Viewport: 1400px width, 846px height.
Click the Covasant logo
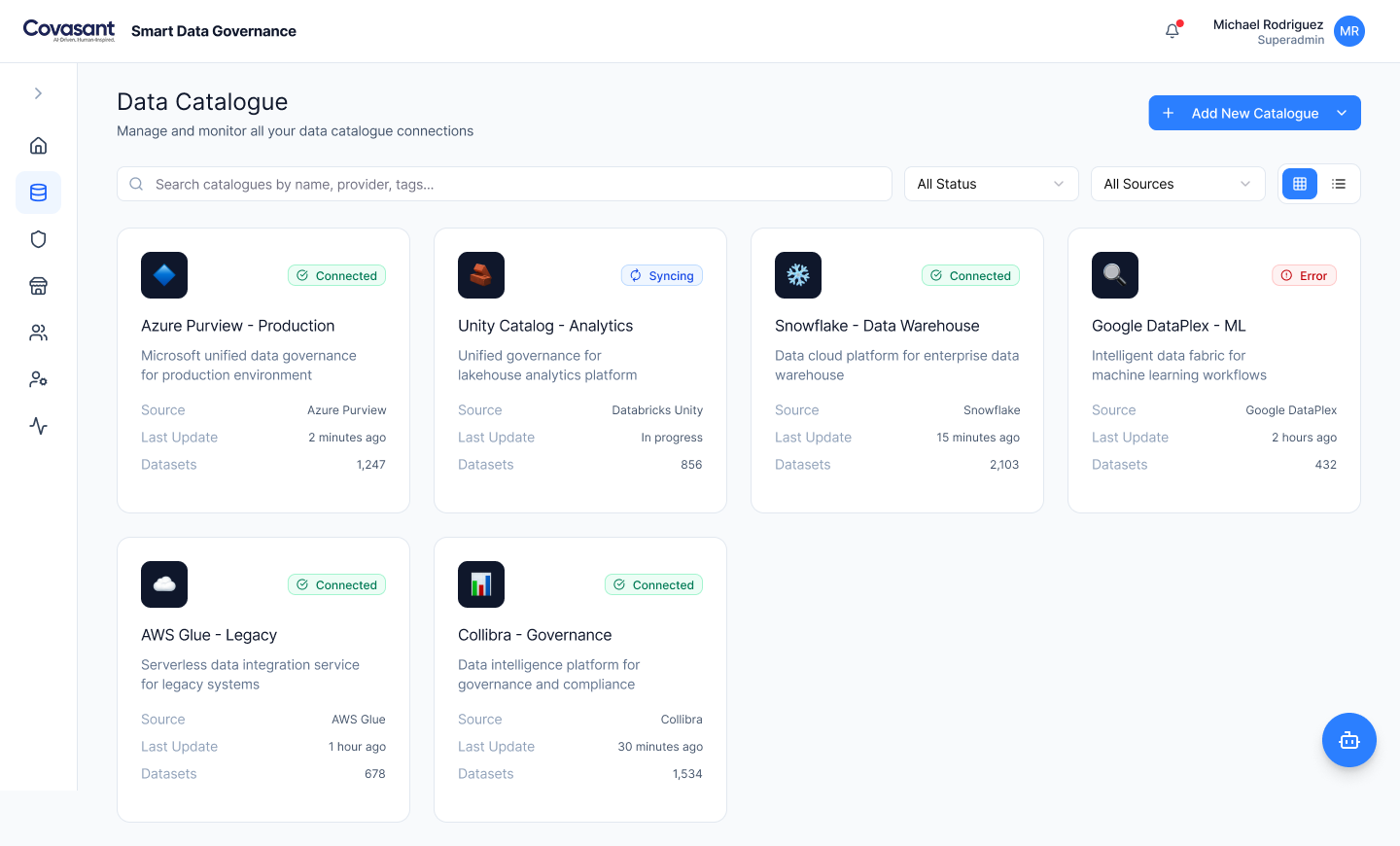[69, 30]
